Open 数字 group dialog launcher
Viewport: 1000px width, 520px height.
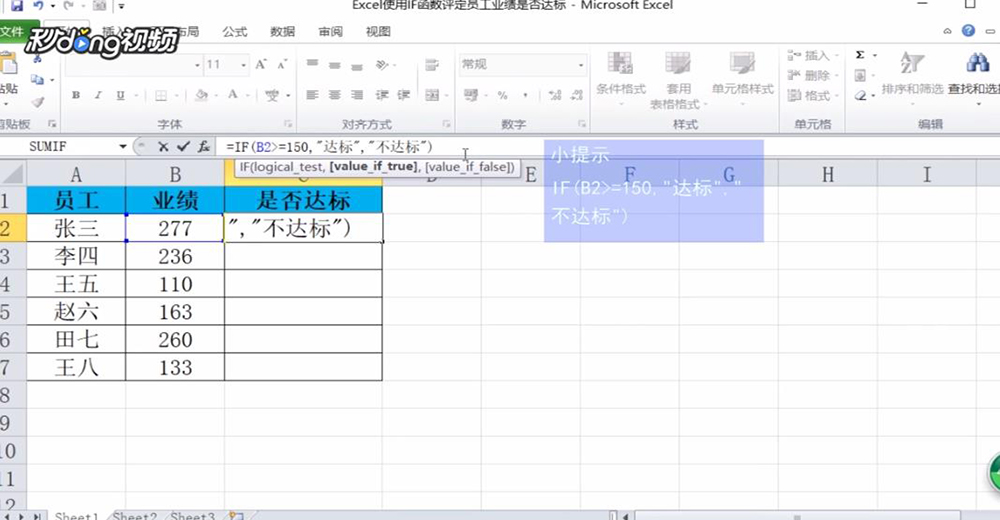click(582, 124)
